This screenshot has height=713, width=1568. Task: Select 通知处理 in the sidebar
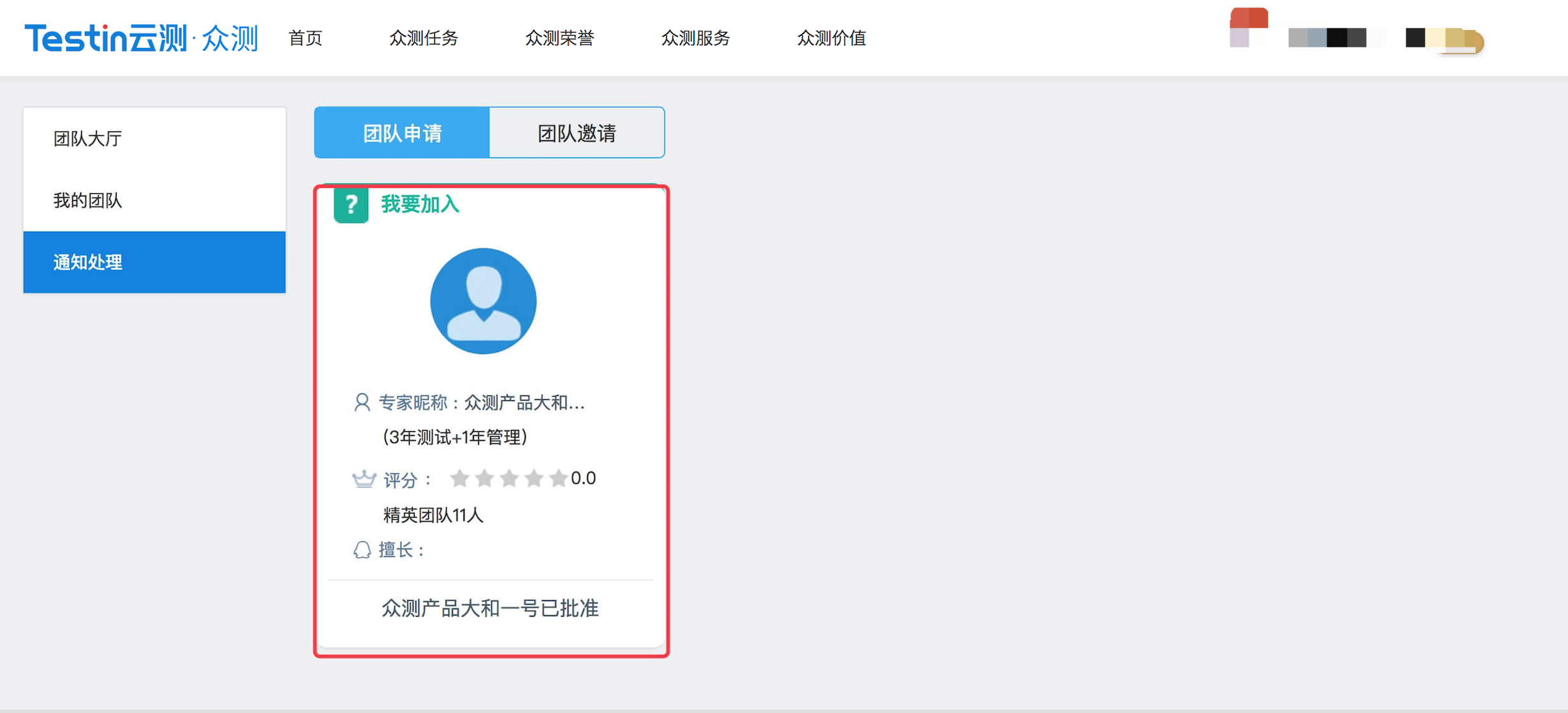point(88,262)
